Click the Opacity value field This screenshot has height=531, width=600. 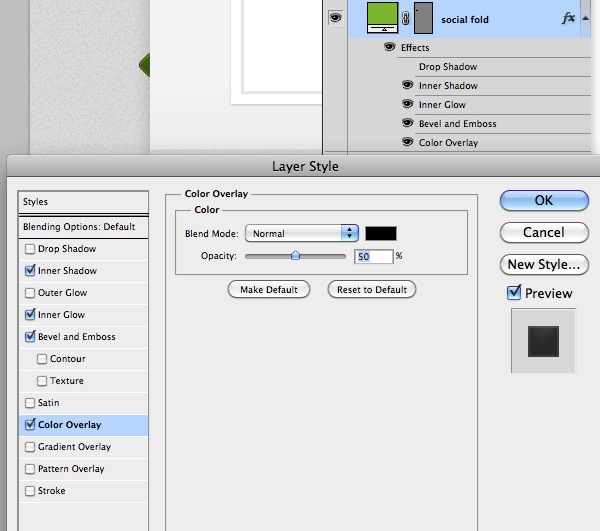pos(373,256)
